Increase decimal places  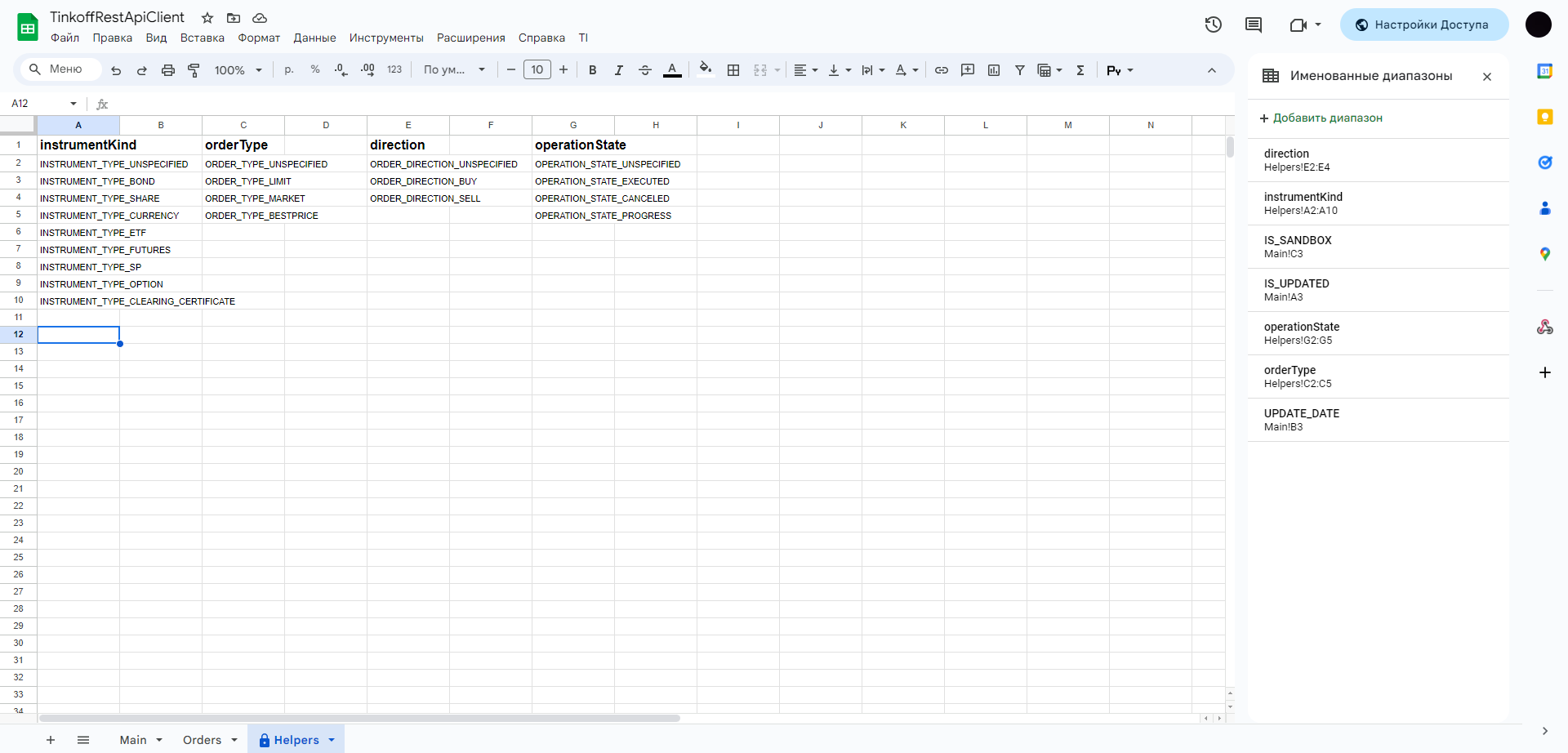coord(367,70)
